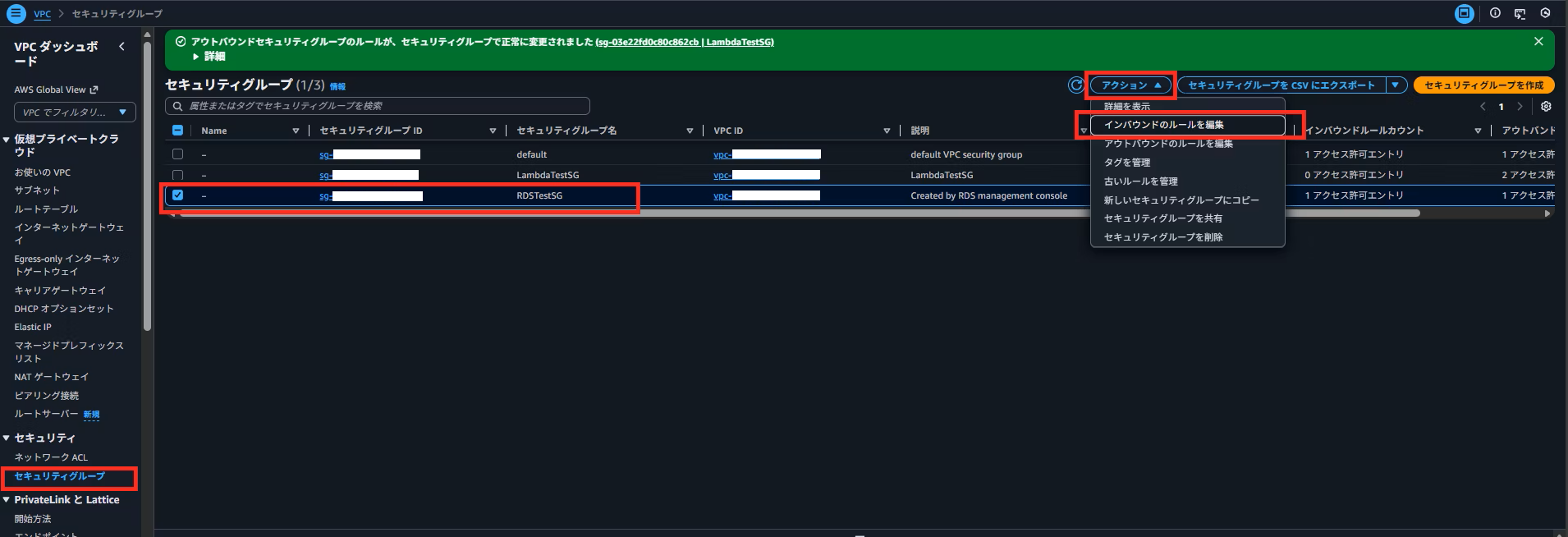This screenshot has height=537, width=1568.
Task: Choose セキュリティグループを削除
Action: point(1187,237)
